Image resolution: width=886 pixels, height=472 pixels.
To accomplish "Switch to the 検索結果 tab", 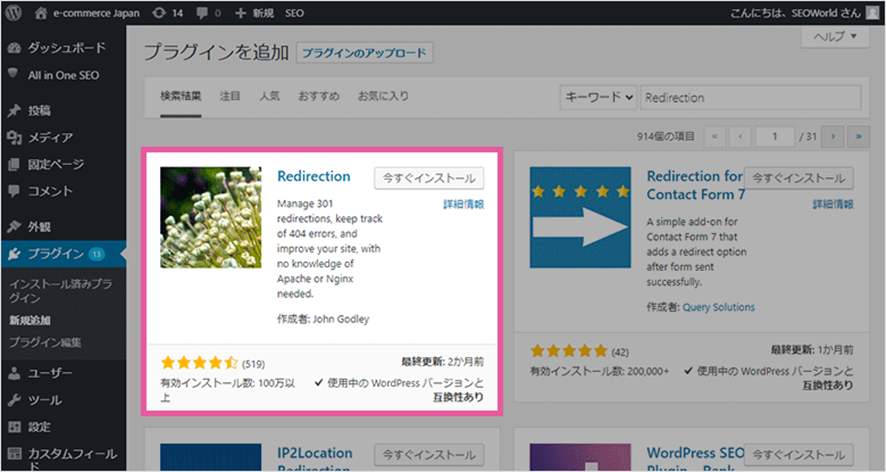I will pos(181,96).
